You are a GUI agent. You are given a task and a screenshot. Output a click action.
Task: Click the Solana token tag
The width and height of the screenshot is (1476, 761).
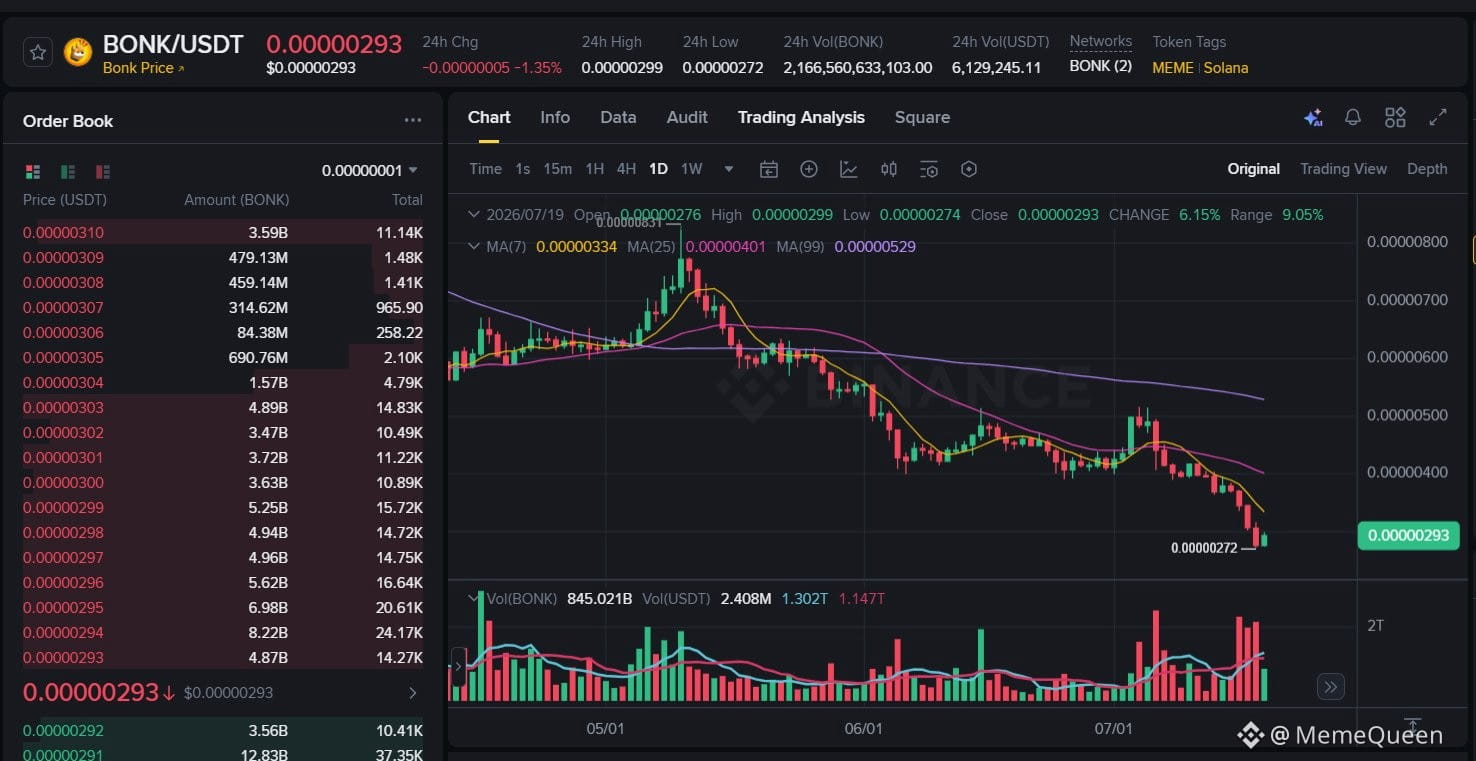click(1225, 68)
